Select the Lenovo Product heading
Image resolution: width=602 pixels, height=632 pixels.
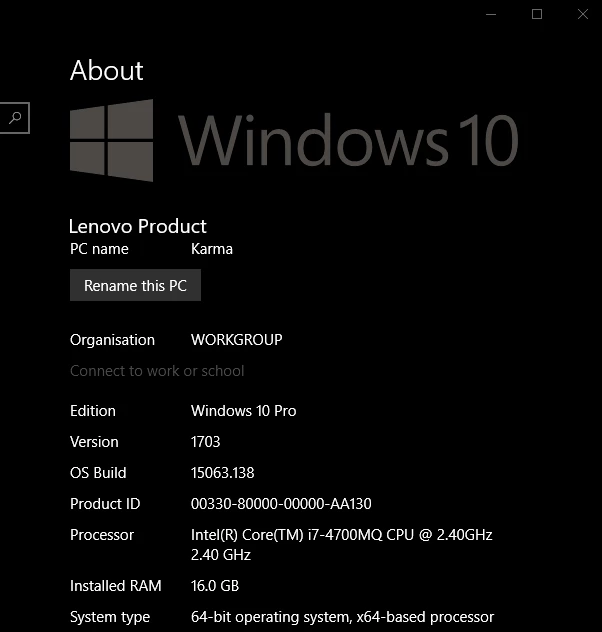[138, 226]
